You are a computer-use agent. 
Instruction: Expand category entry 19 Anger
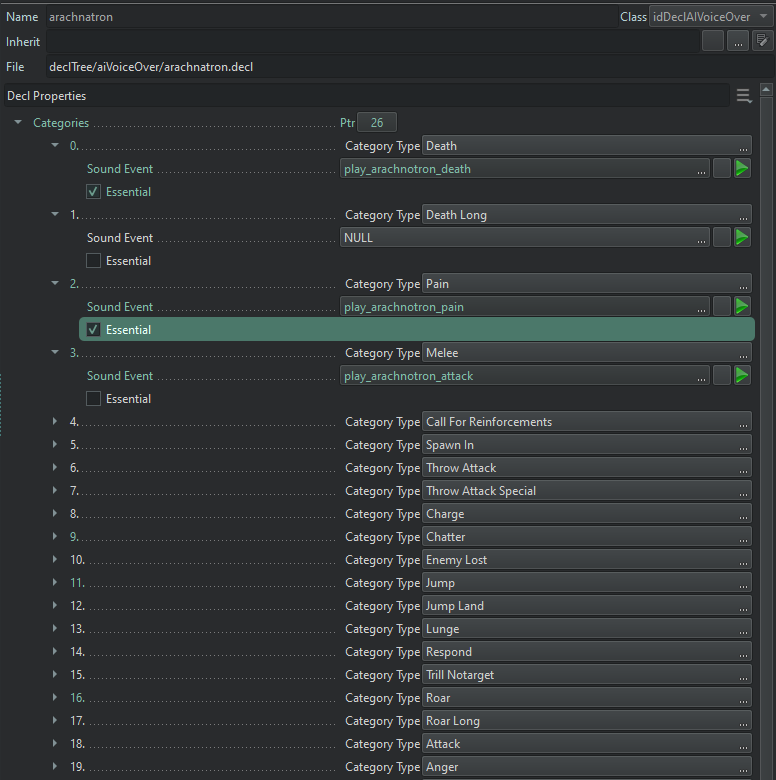55,766
